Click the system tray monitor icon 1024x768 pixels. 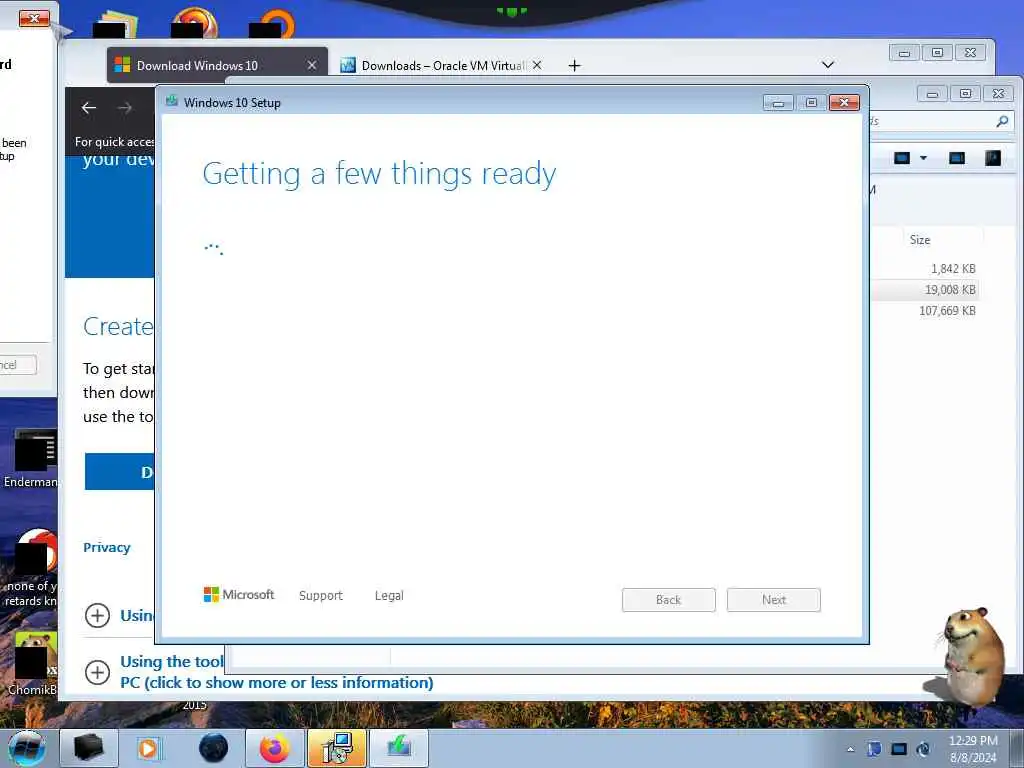pos(899,750)
